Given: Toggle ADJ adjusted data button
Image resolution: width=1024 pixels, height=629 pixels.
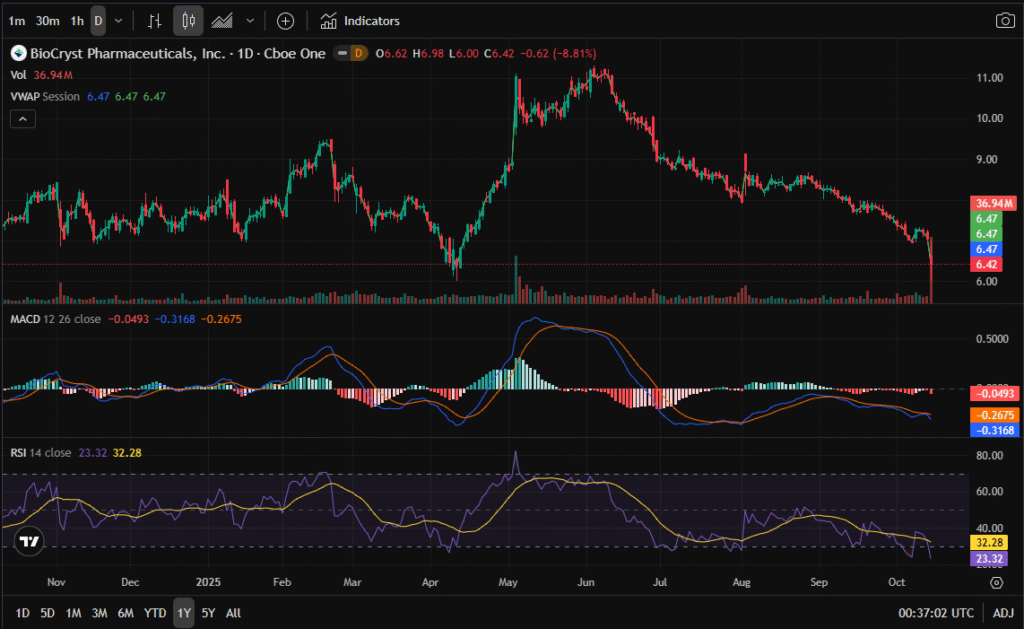Looking at the screenshot, I should [1002, 612].
